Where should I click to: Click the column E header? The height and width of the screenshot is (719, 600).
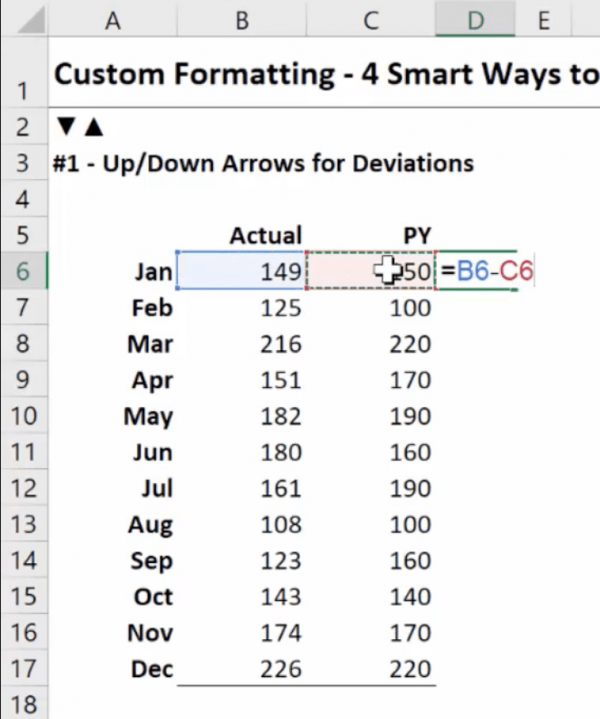click(x=543, y=20)
